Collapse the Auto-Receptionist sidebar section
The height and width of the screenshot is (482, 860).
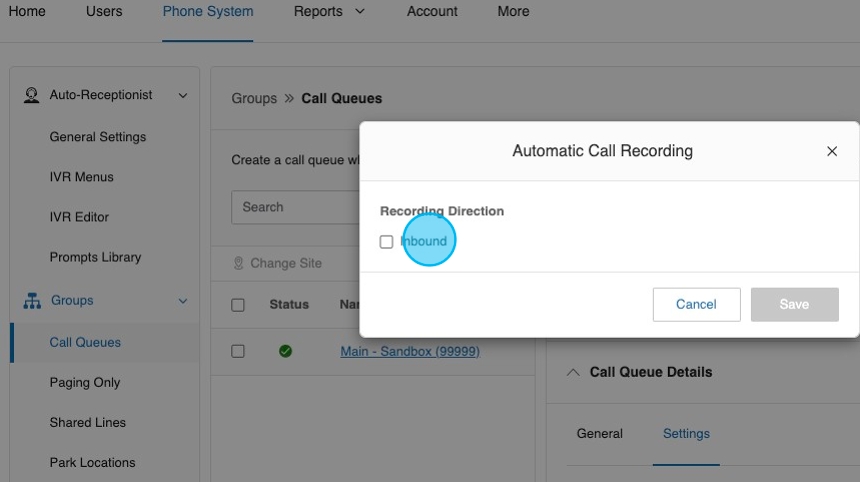182,95
